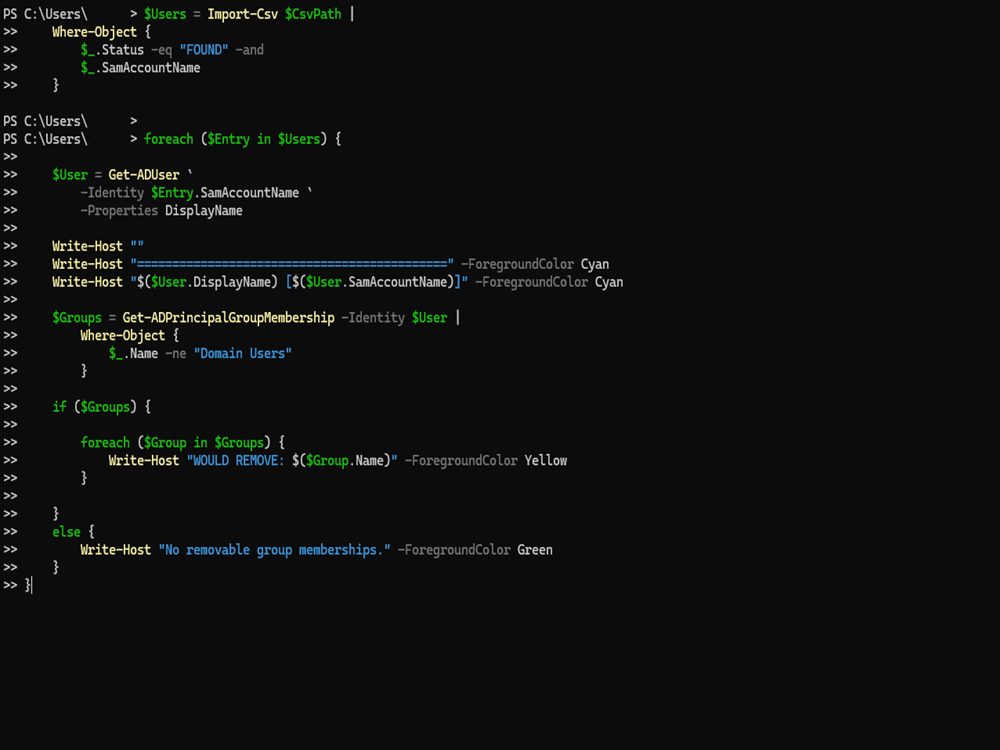Viewport: 1000px width, 750px height.
Task: Click the '$CsvPath' variable text
Action: point(312,14)
